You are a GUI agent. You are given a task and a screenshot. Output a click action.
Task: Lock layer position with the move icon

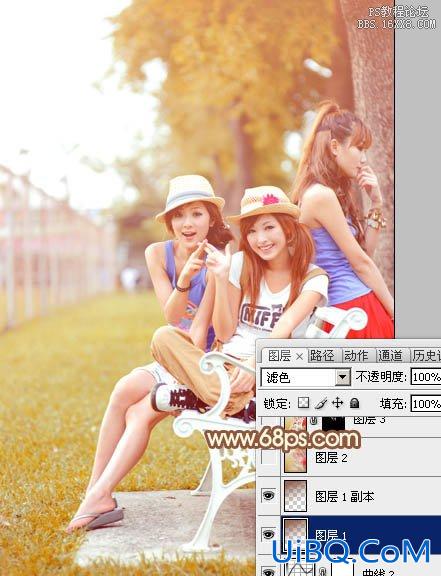337,403
